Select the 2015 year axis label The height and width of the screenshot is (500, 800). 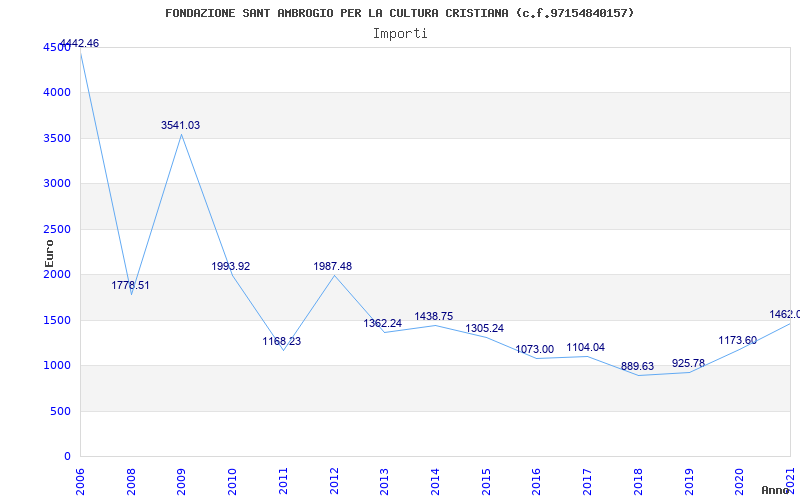click(x=485, y=481)
